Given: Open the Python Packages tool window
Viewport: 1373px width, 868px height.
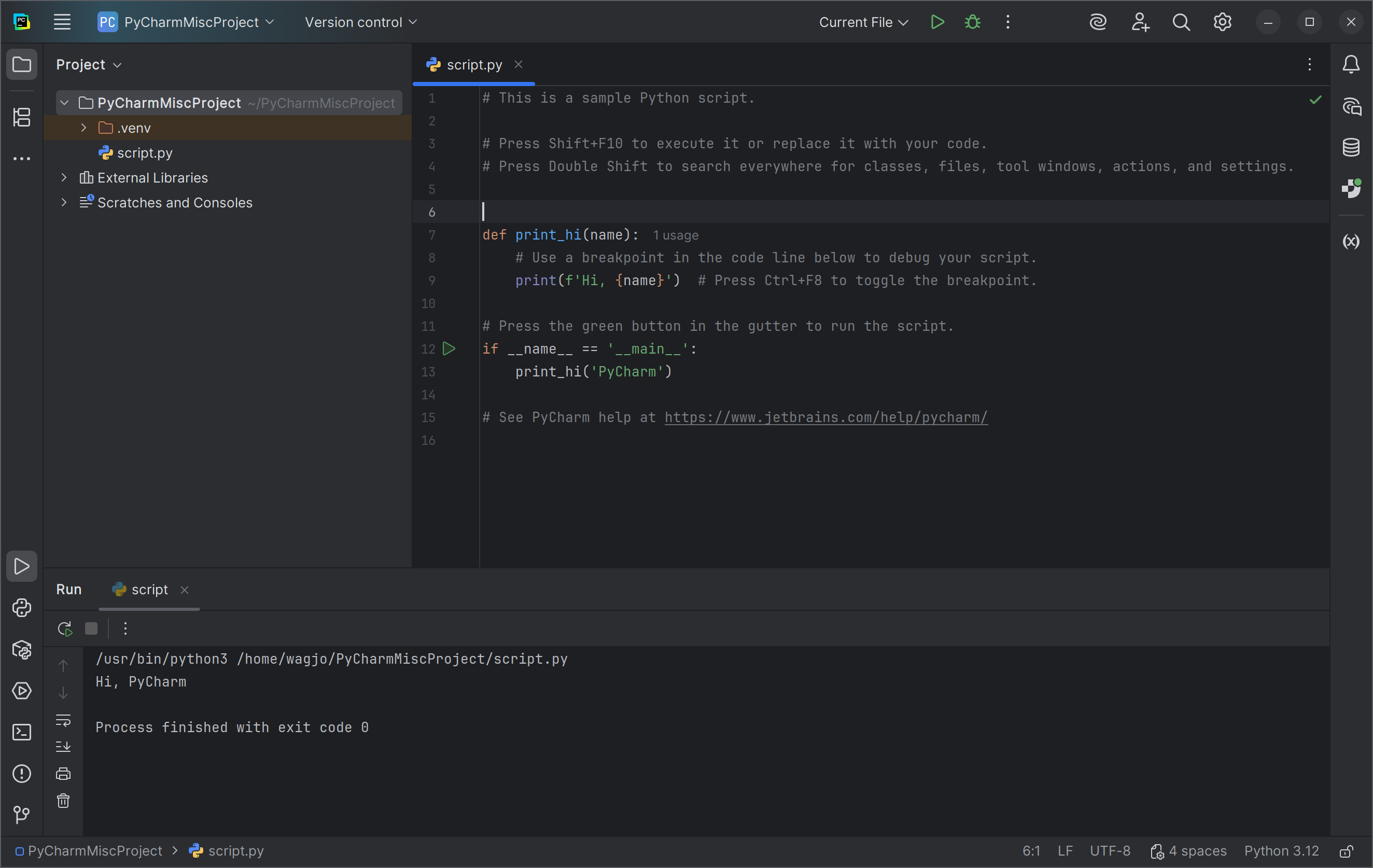Looking at the screenshot, I should 22,650.
